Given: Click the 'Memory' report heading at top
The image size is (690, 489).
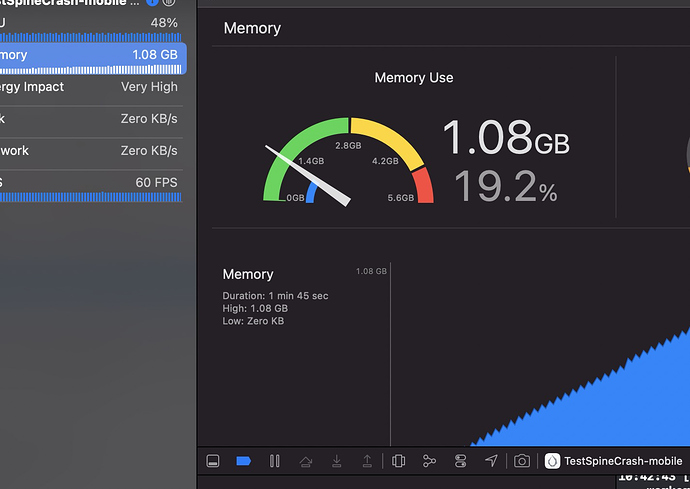Looking at the screenshot, I should click(x=252, y=28).
